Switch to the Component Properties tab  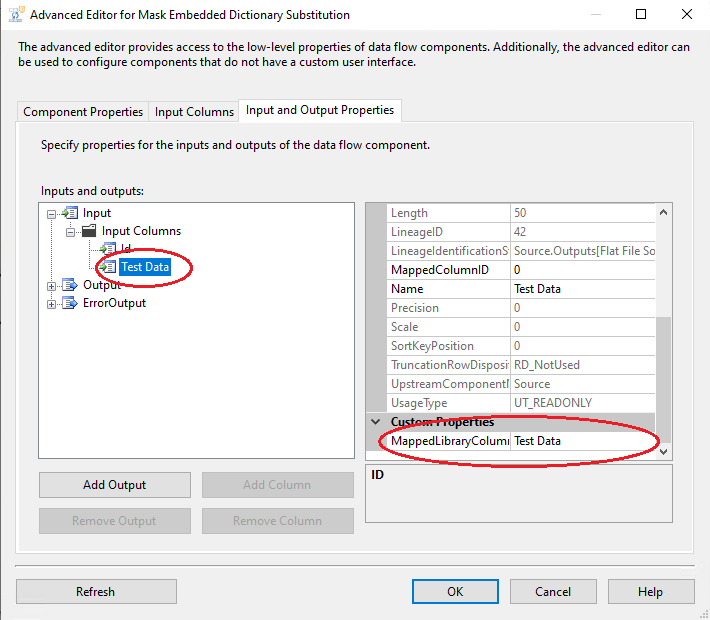[83, 112]
